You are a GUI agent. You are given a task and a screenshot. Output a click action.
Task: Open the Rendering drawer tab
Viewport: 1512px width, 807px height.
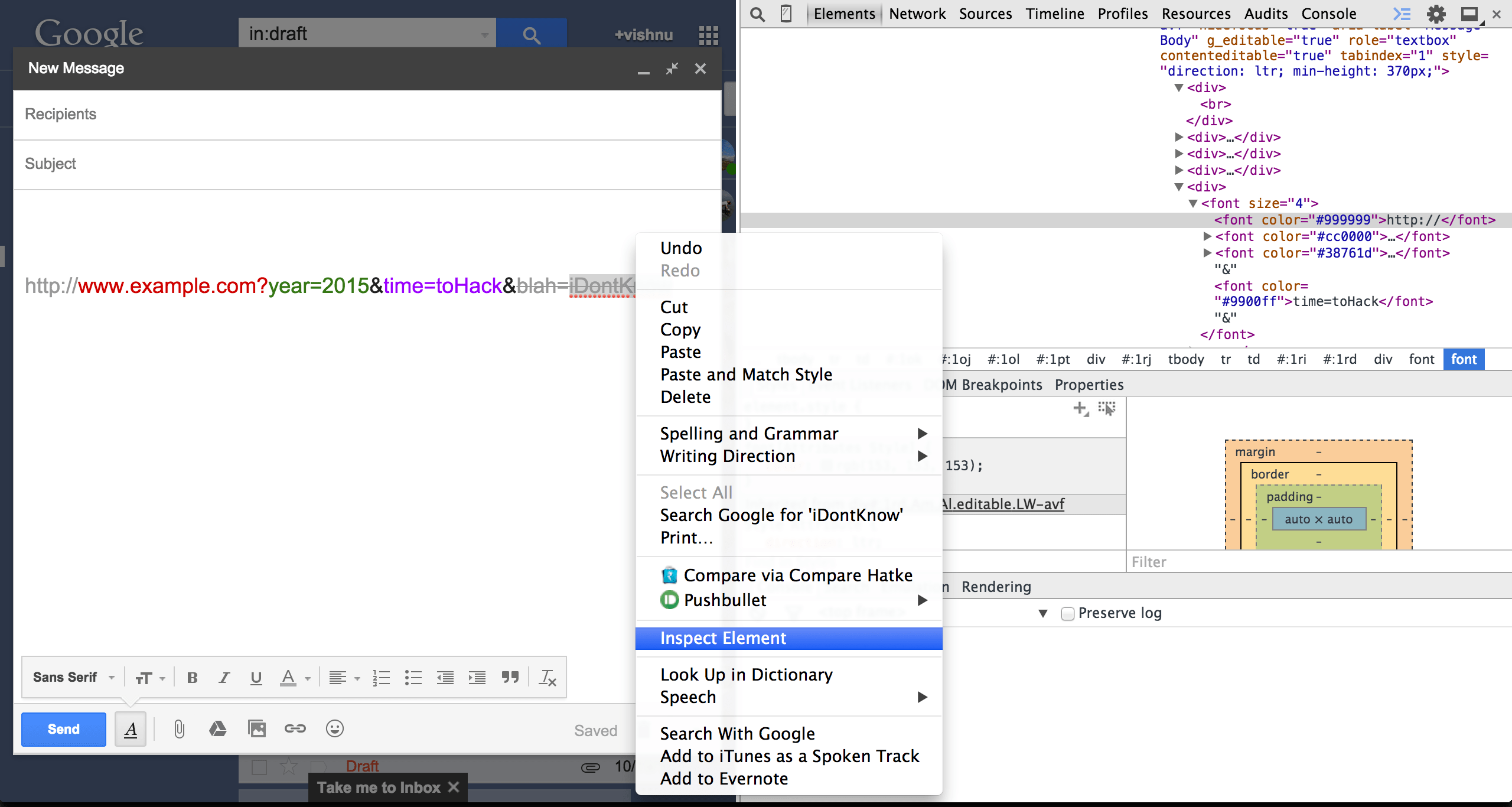(996, 587)
